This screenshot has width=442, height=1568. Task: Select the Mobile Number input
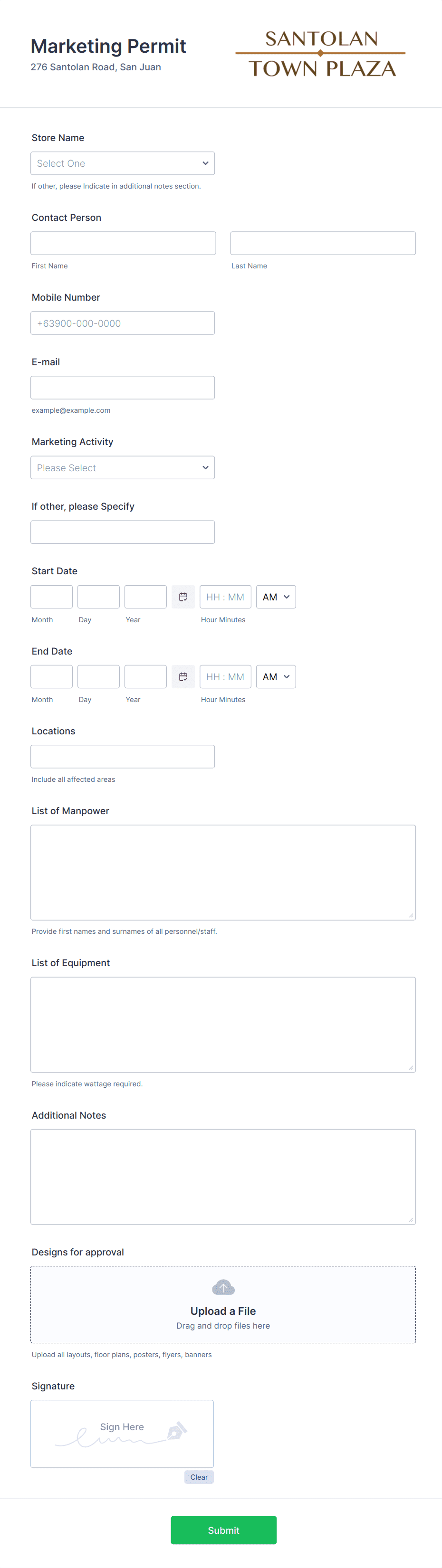click(x=122, y=323)
